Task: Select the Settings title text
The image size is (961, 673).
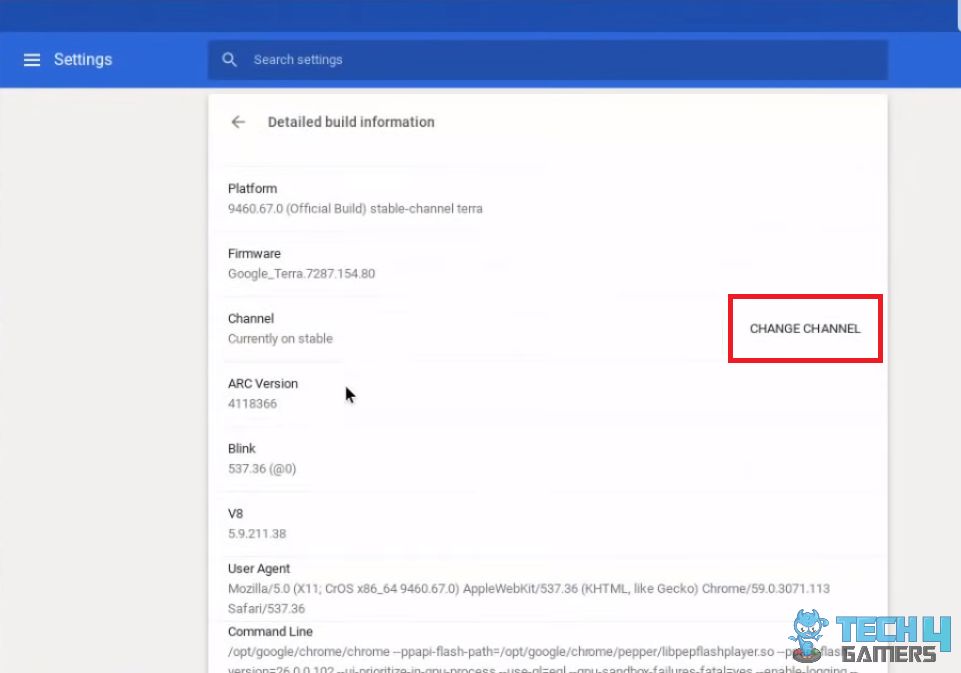Action: pos(83,59)
